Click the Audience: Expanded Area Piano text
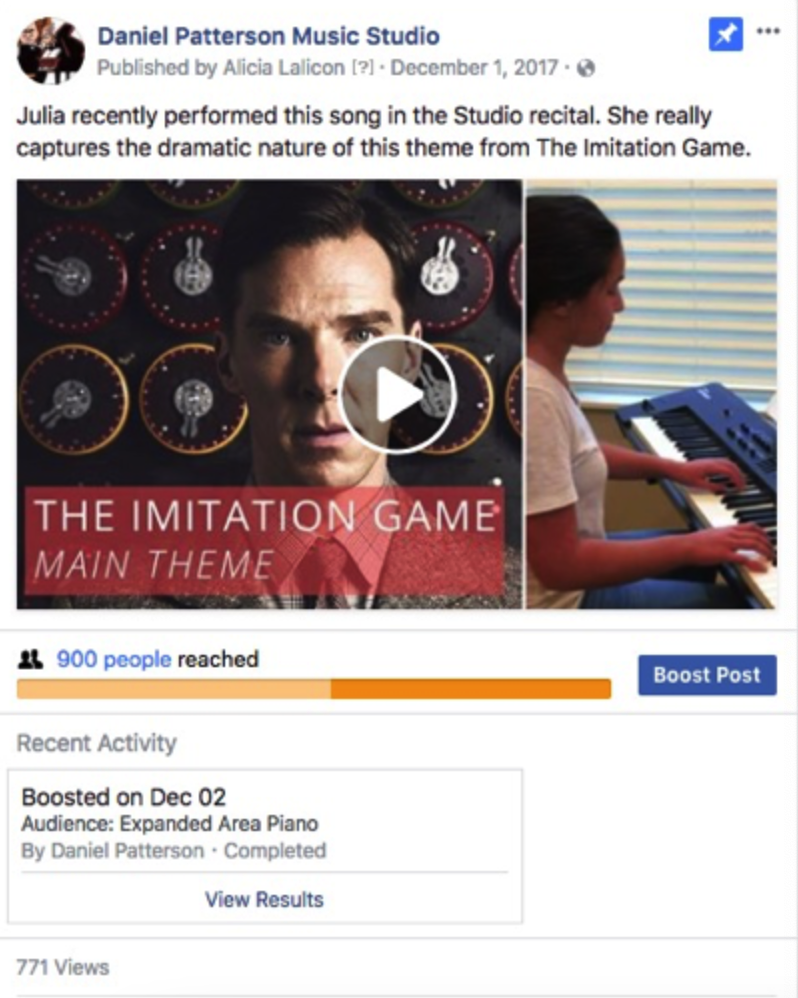The image size is (798, 998). 170,824
